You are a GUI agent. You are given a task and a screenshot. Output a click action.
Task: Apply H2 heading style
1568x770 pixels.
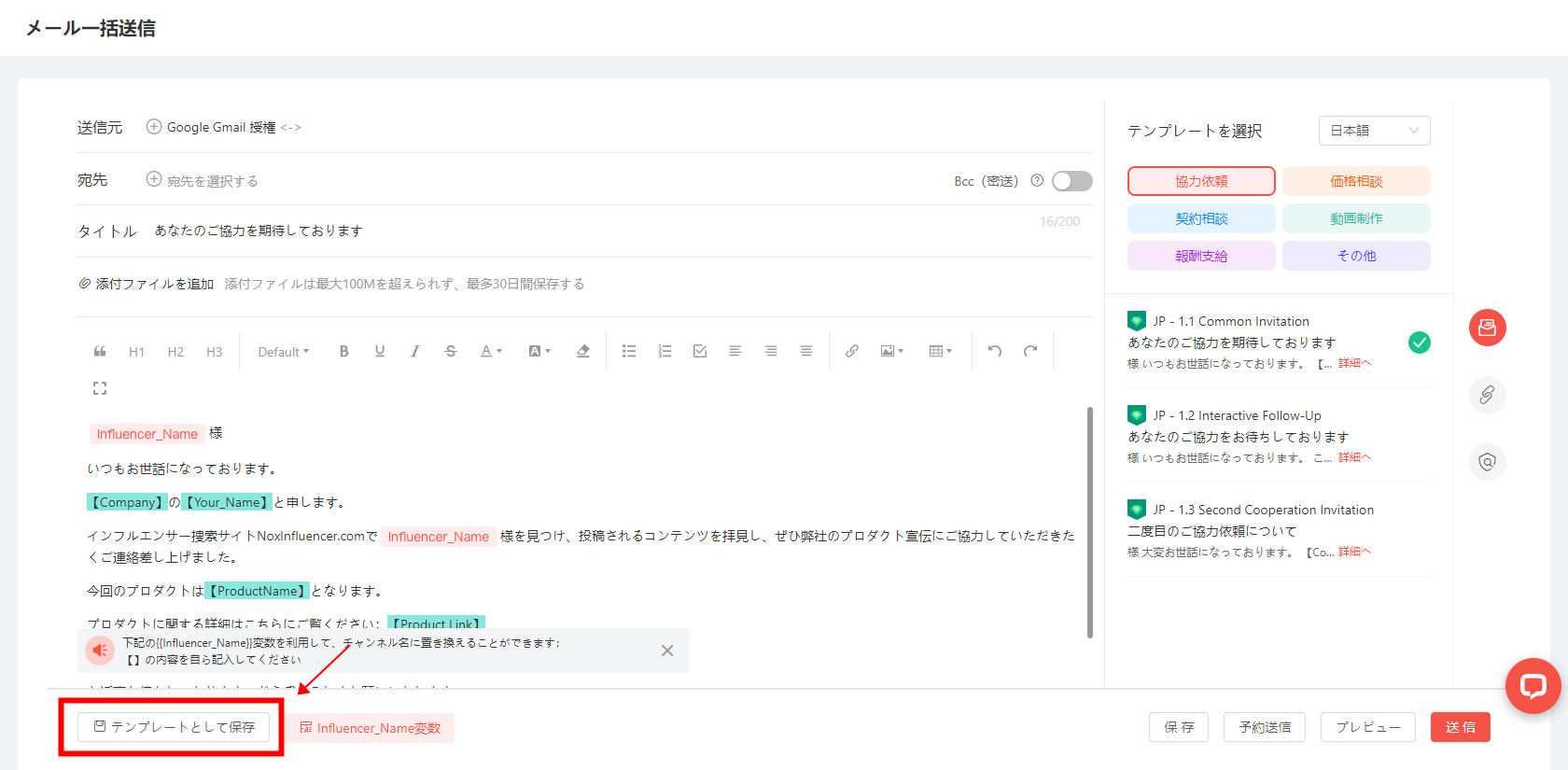(x=175, y=352)
